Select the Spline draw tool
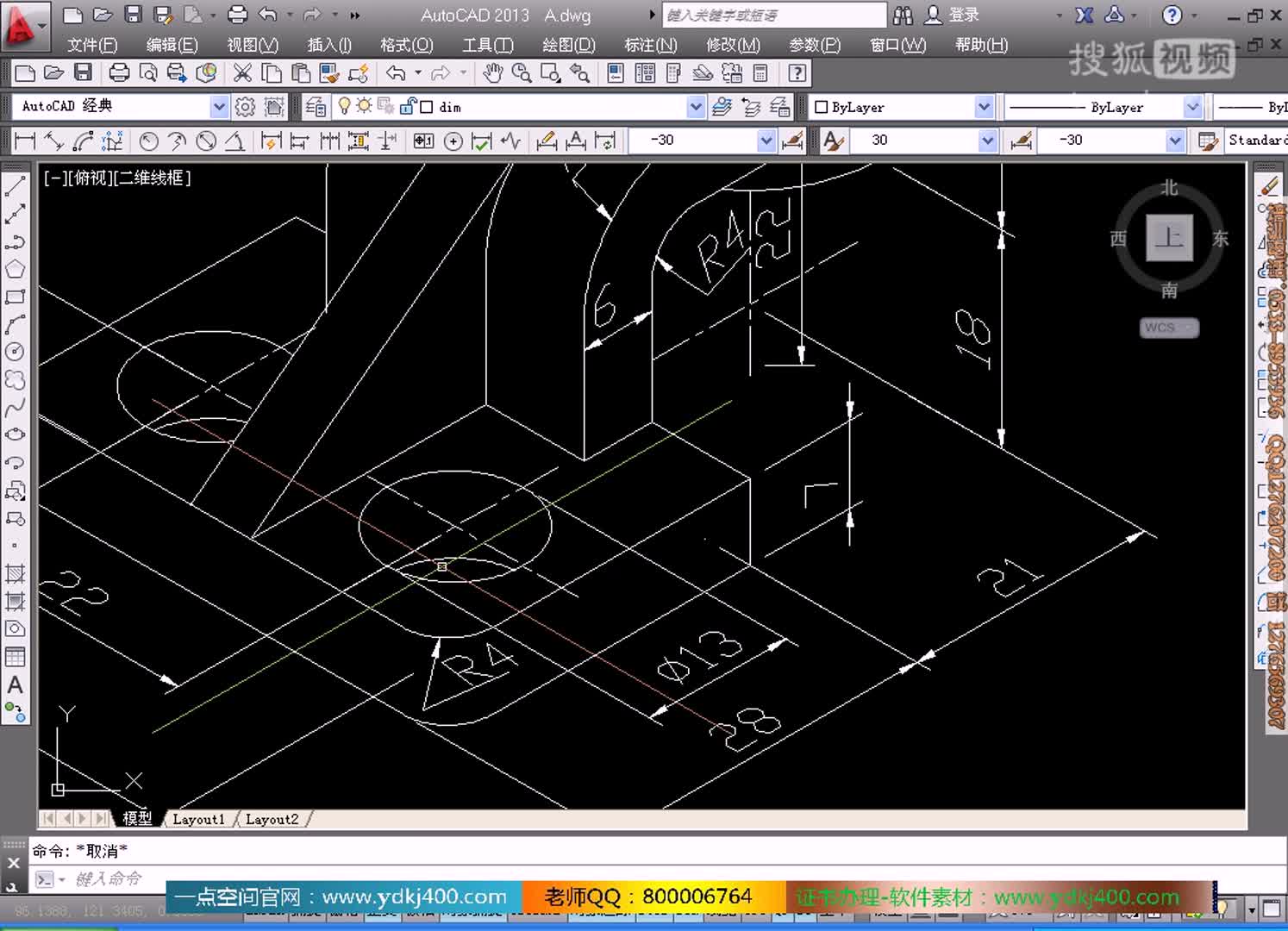The width and height of the screenshot is (1288, 931). tap(15, 407)
